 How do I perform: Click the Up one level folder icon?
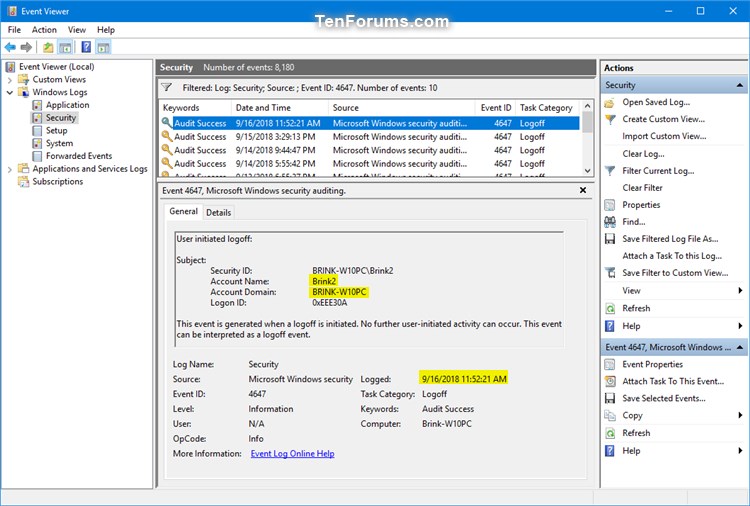(x=48, y=47)
